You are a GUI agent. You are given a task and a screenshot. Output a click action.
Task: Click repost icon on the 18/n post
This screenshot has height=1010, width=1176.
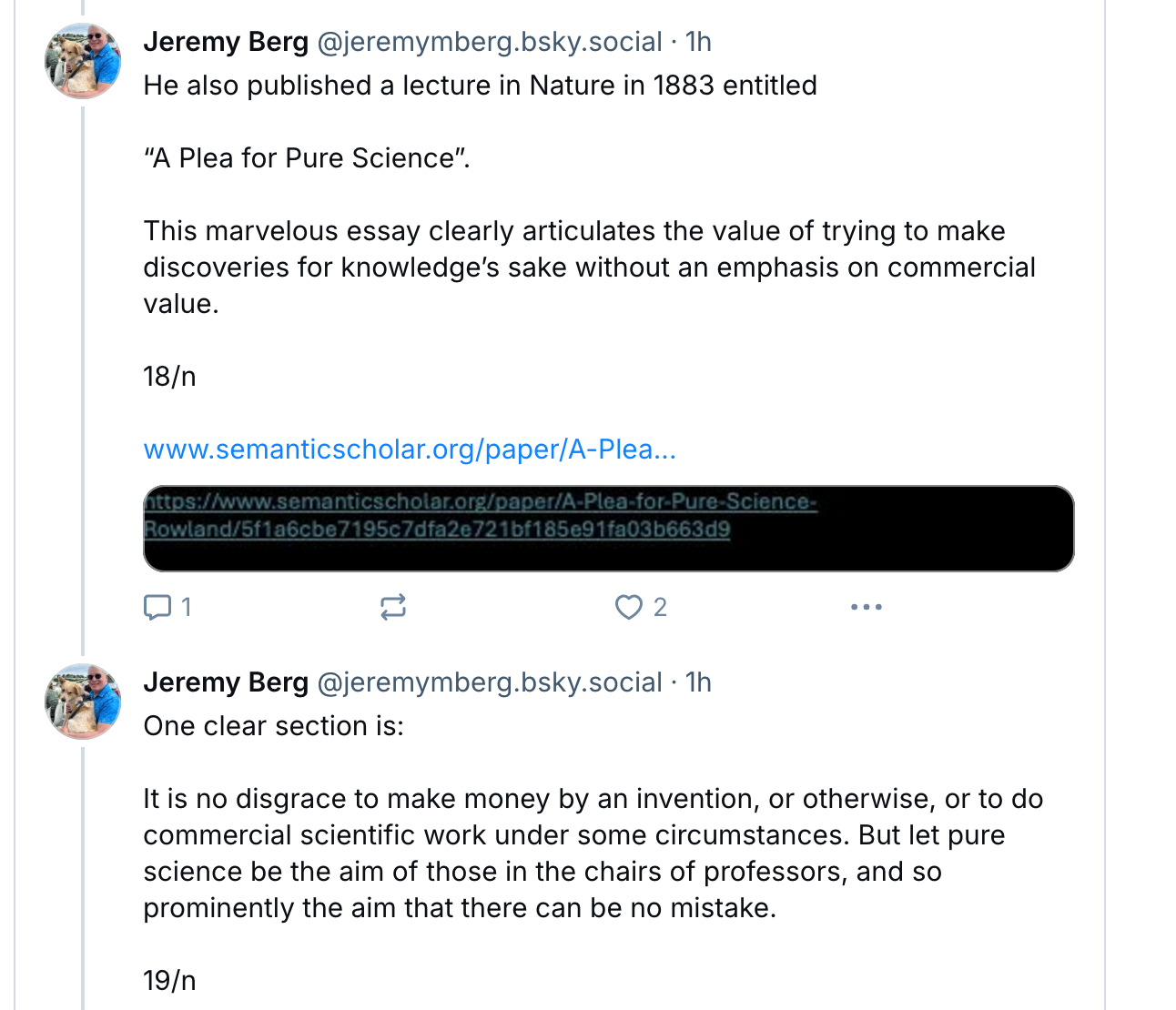click(393, 607)
